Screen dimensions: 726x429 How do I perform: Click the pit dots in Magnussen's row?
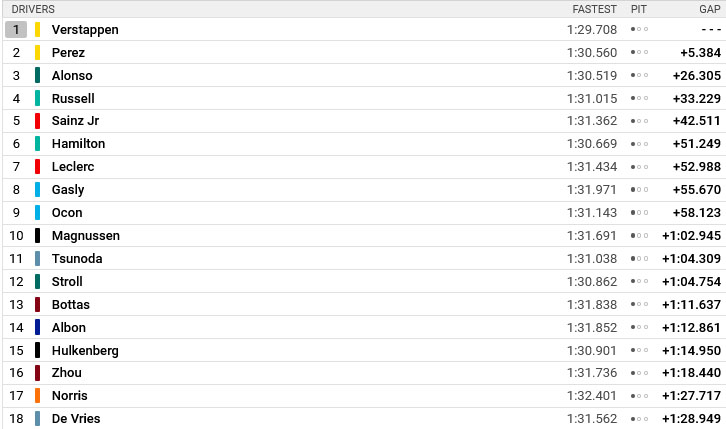click(639, 236)
